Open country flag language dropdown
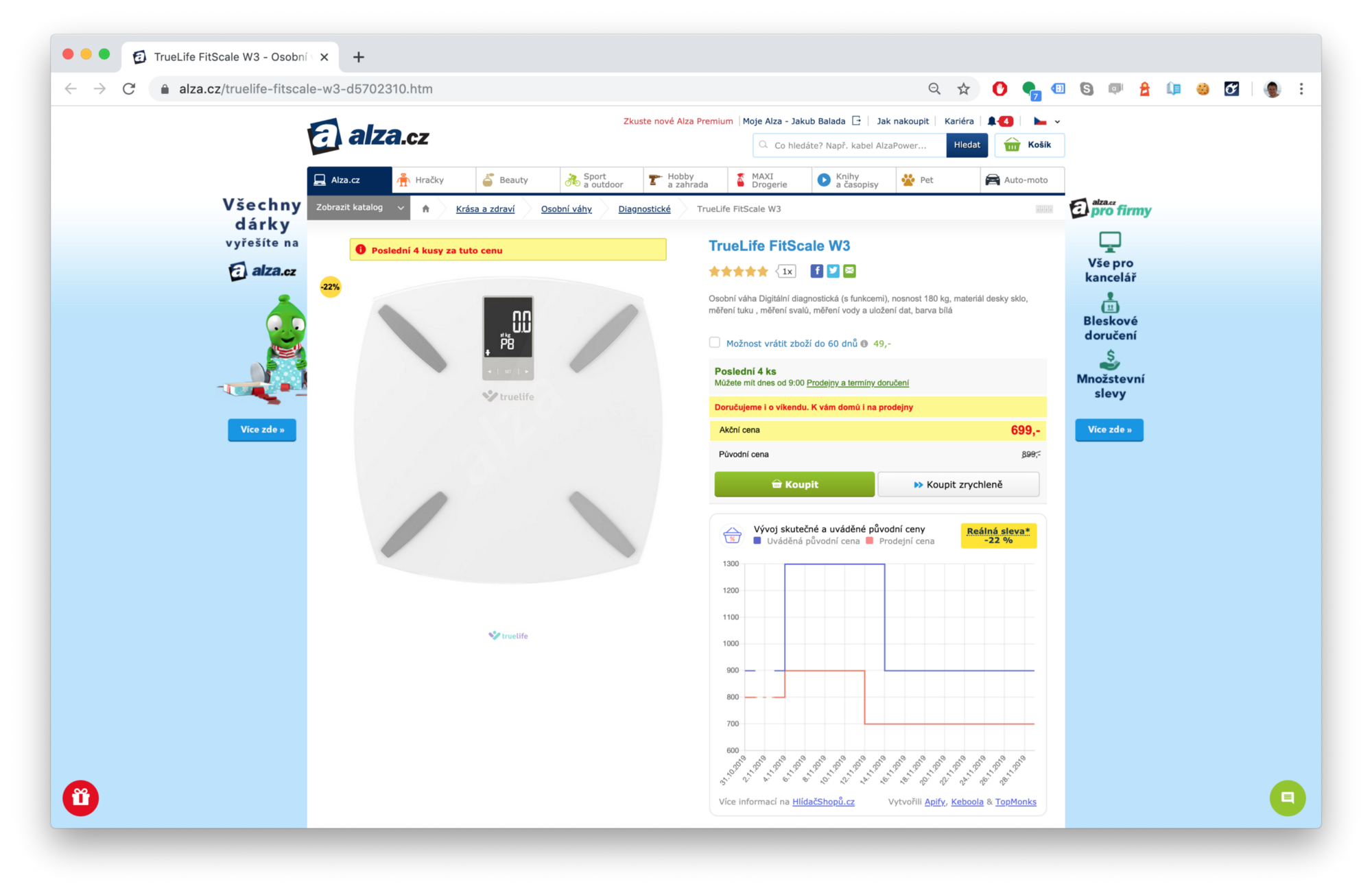Viewport: 1372px width, 895px height. pos(1047,121)
